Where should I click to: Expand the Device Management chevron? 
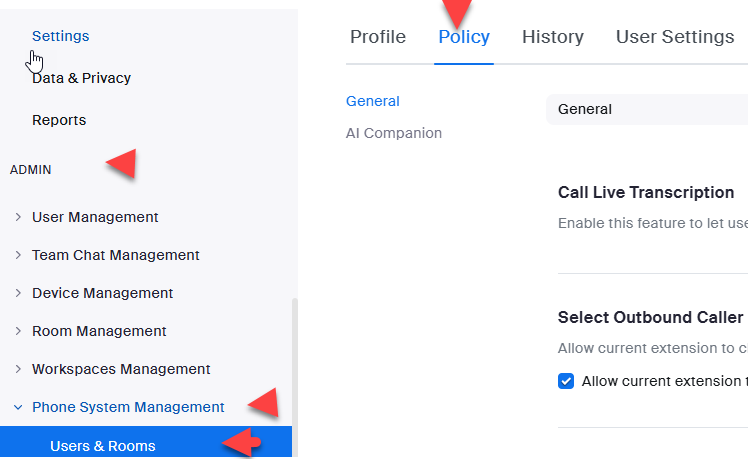pyautogui.click(x=18, y=293)
